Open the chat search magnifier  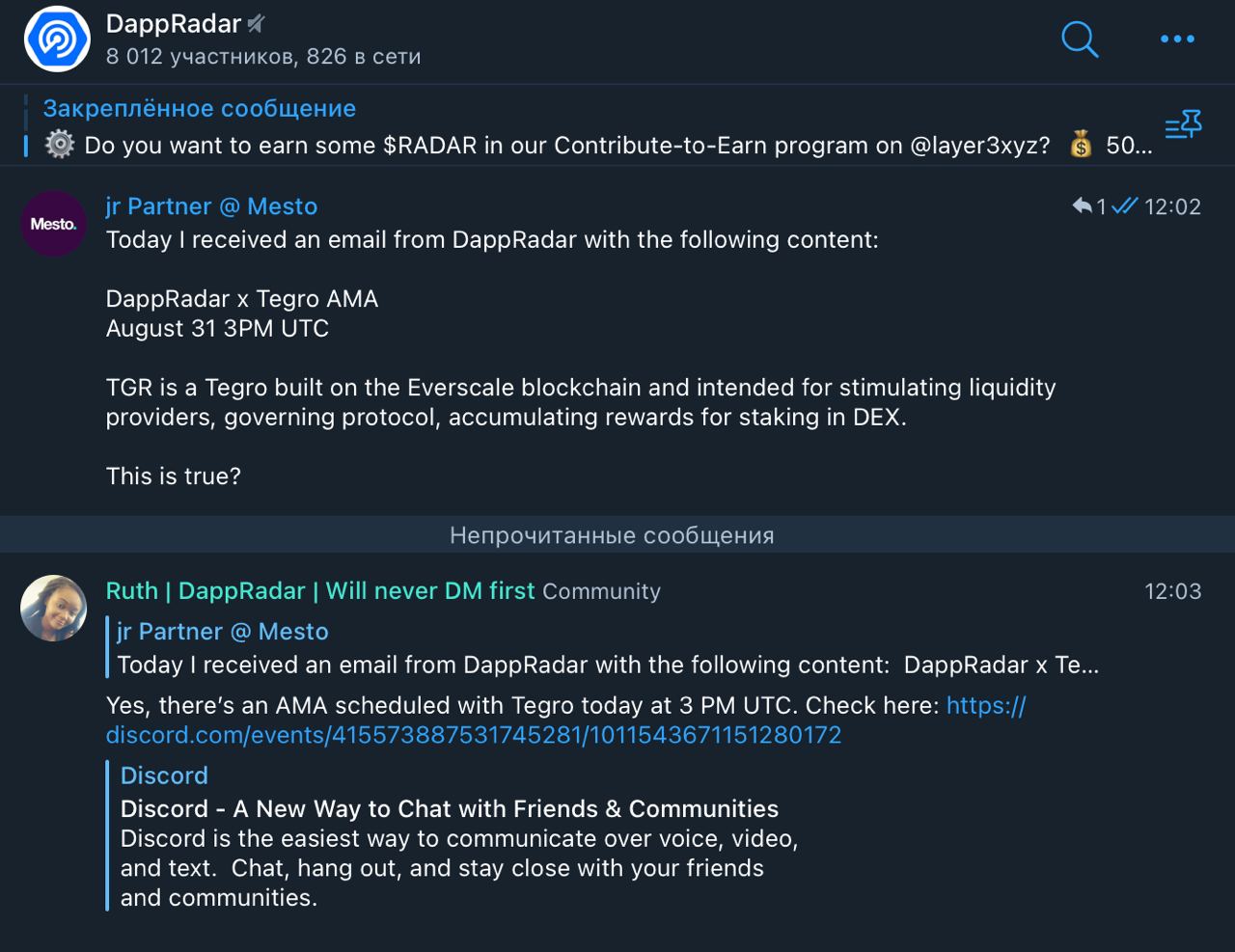tap(1080, 40)
